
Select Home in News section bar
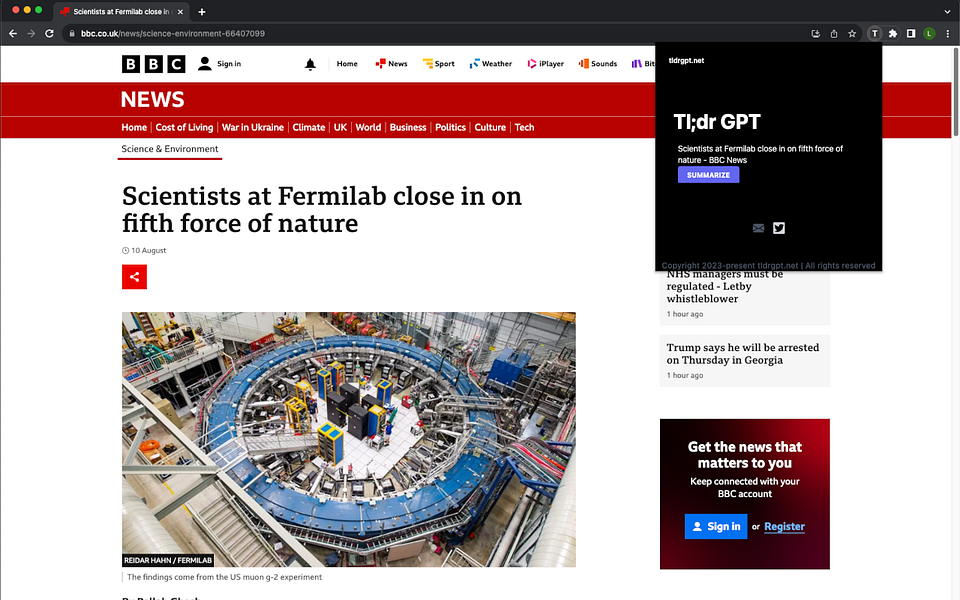[x=134, y=127]
